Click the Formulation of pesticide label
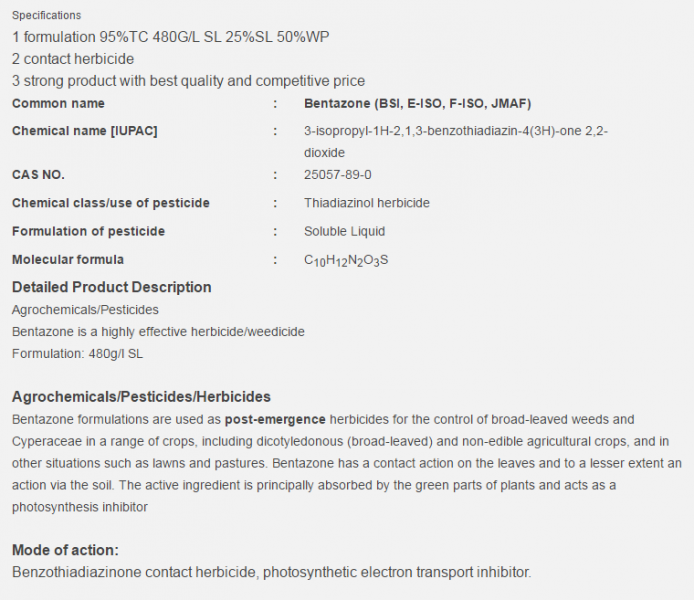 [89, 231]
